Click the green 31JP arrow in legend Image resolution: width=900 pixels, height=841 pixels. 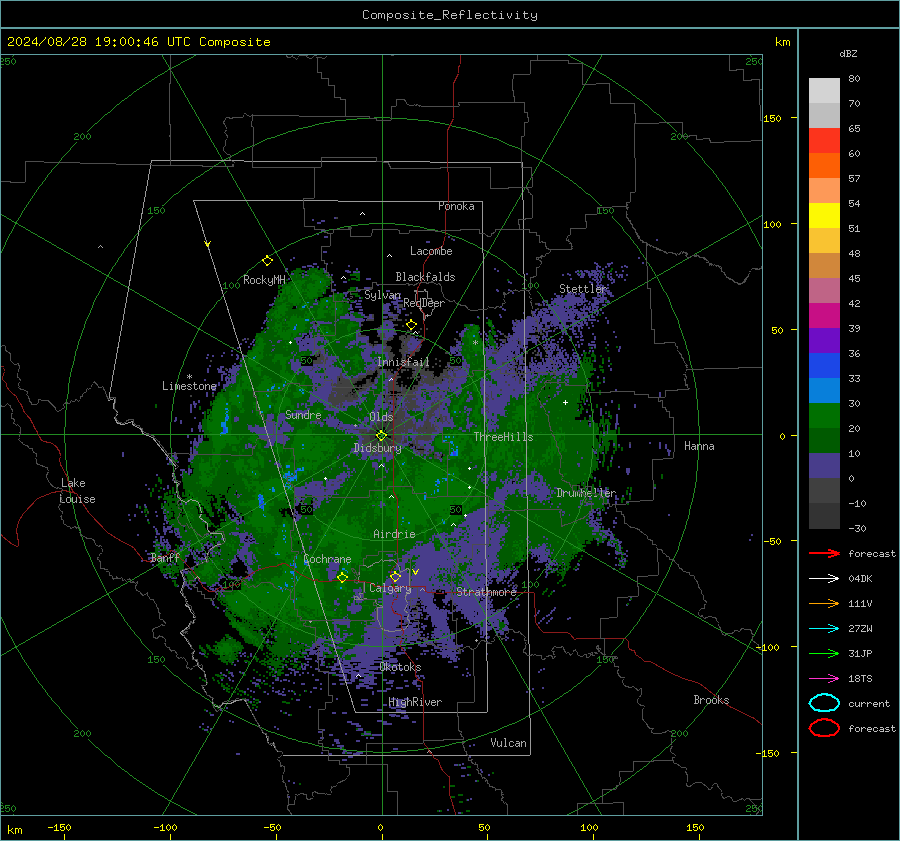824,653
